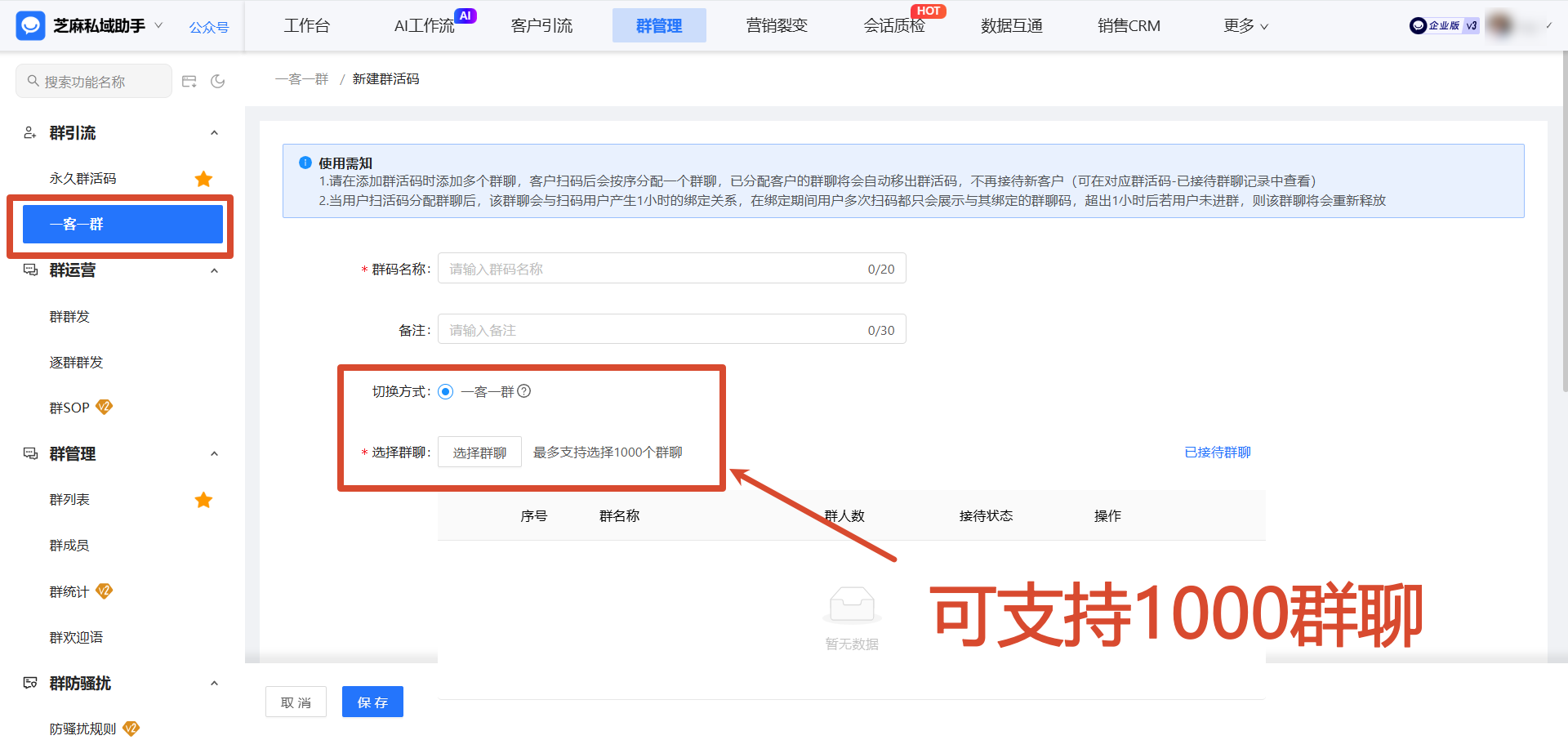Click the 群引流 section icon

point(30,132)
